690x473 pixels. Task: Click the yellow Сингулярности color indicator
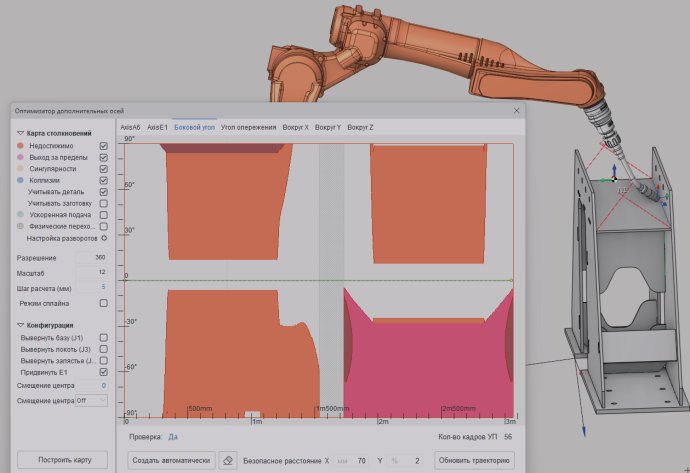coord(21,169)
